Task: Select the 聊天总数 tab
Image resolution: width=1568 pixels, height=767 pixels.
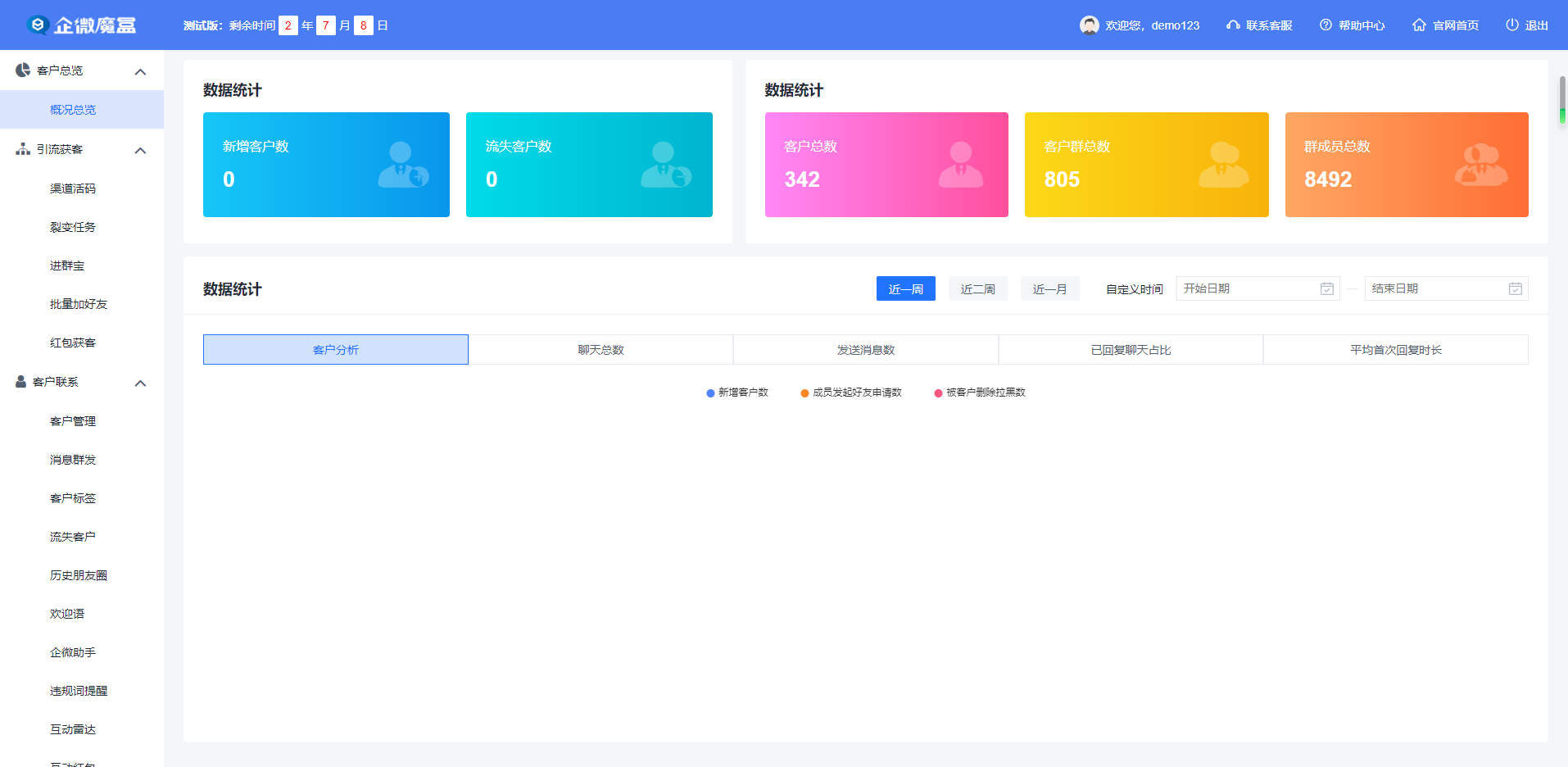Action: point(600,350)
